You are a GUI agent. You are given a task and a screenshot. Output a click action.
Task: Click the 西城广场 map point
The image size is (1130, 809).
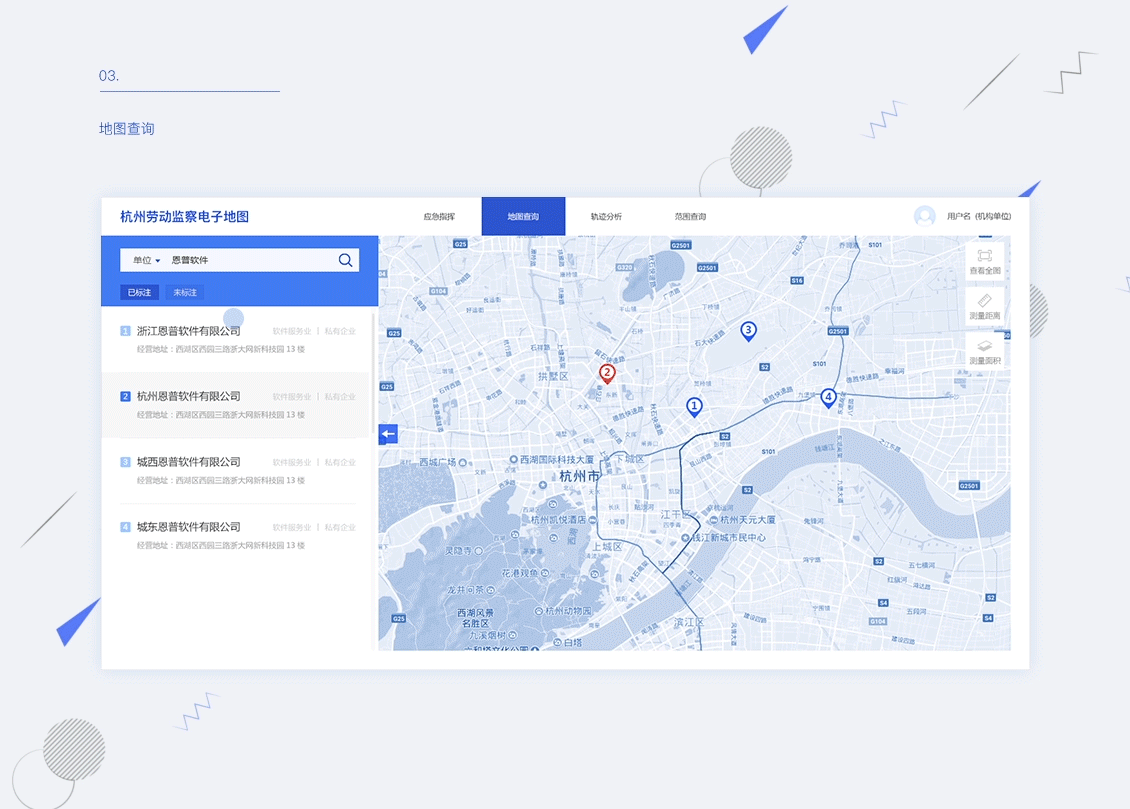(x=442, y=462)
